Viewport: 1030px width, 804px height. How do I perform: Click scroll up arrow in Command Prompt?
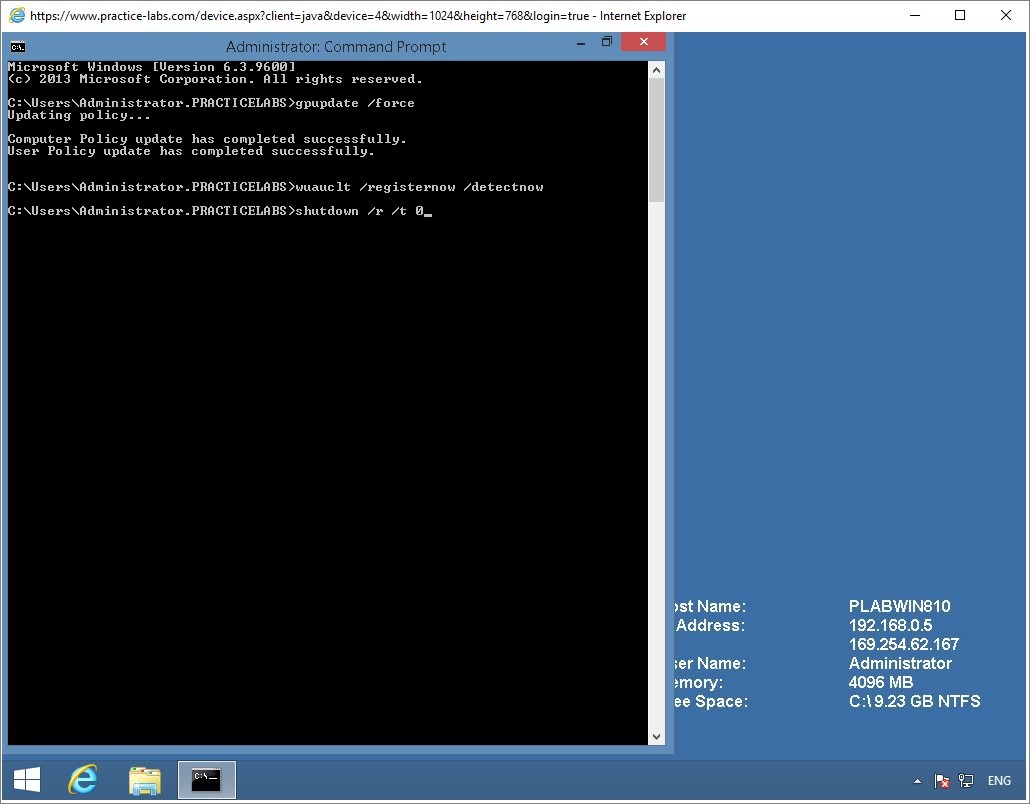(657, 71)
